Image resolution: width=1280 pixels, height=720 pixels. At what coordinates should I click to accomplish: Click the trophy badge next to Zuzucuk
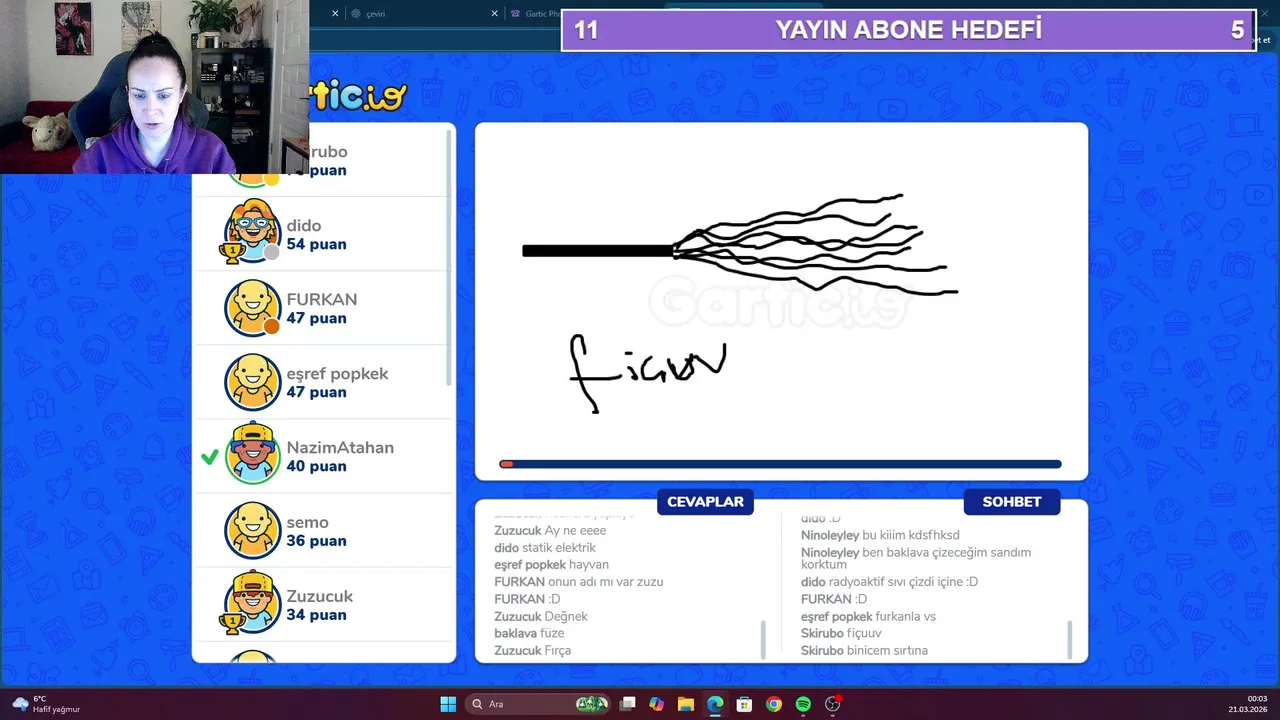pos(232,624)
